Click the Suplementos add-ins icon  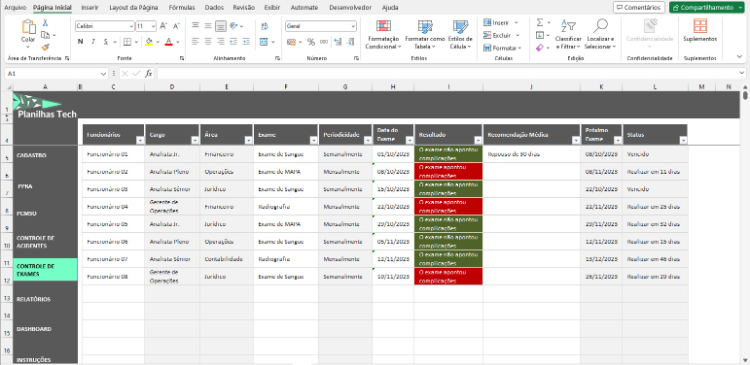(700, 26)
